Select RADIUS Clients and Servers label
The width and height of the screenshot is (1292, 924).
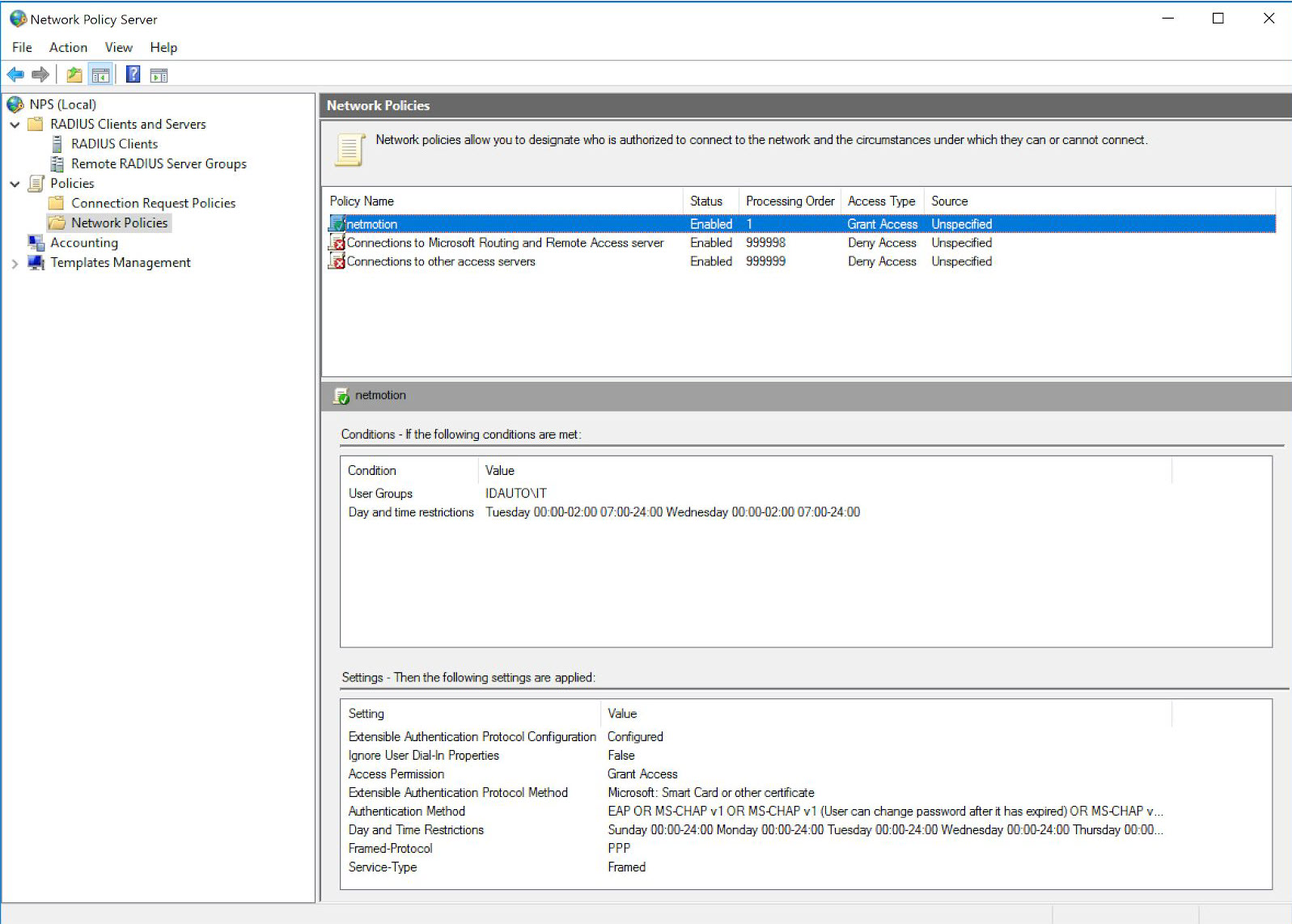(128, 124)
